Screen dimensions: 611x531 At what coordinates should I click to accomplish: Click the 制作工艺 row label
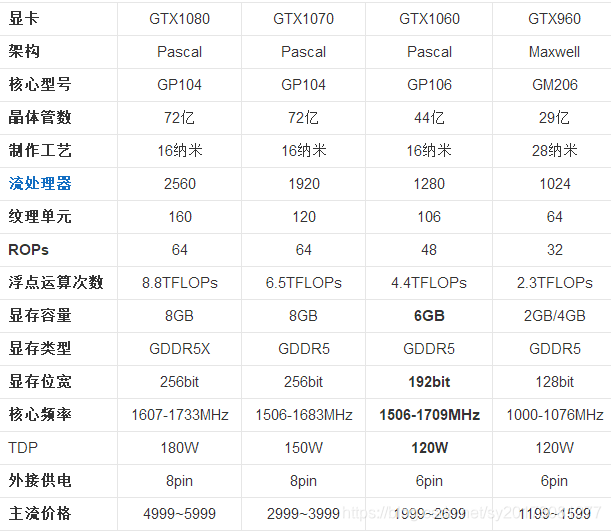coord(40,150)
